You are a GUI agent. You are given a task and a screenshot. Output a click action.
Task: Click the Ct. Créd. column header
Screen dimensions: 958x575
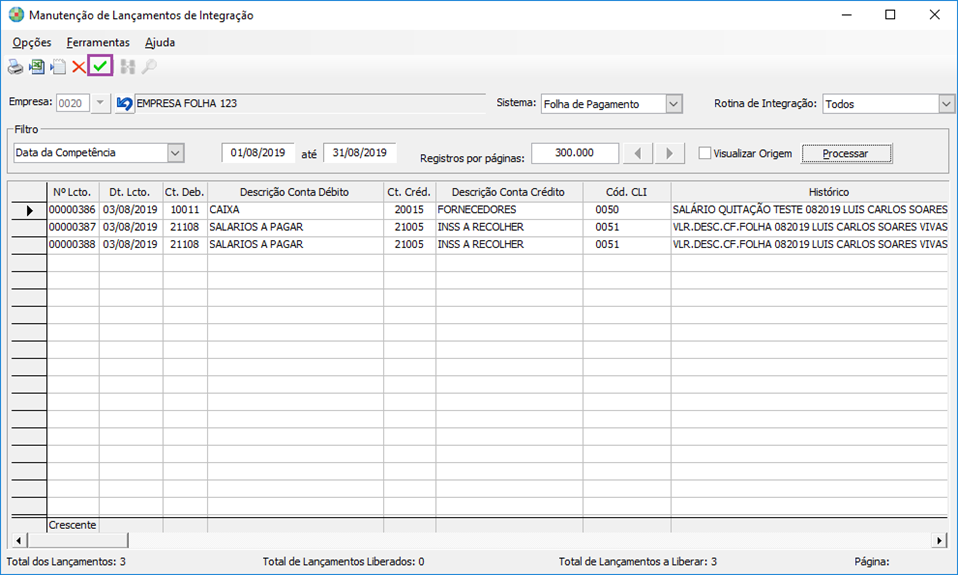(x=409, y=192)
